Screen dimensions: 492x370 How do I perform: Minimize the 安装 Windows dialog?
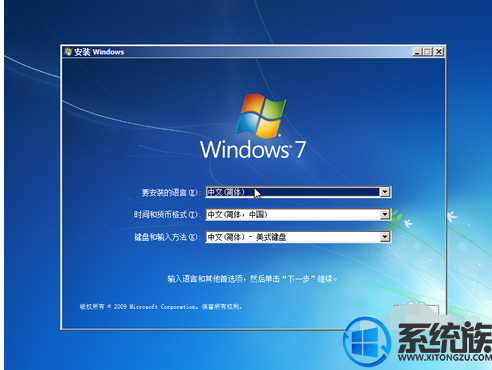coord(417,52)
